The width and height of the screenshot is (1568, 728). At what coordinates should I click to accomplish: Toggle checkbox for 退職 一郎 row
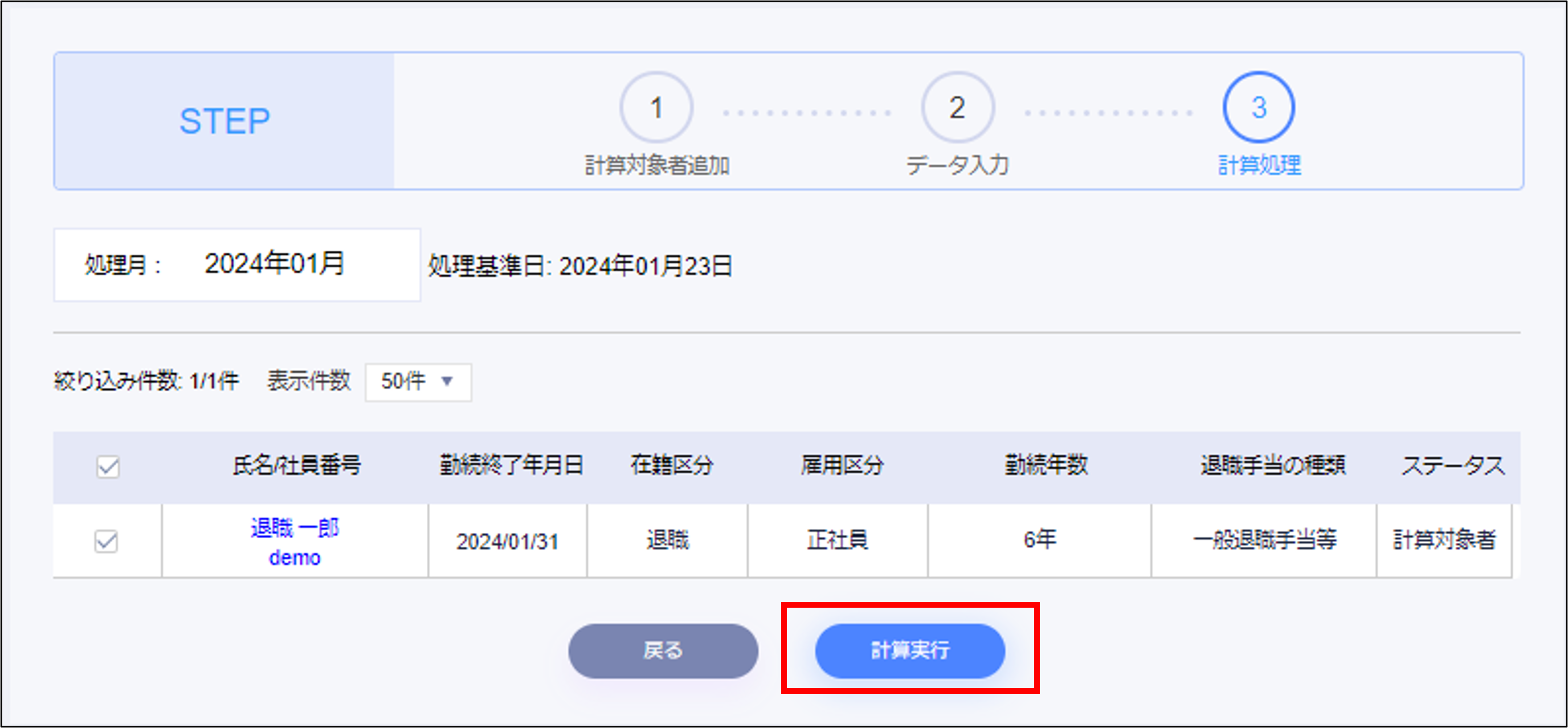point(106,540)
